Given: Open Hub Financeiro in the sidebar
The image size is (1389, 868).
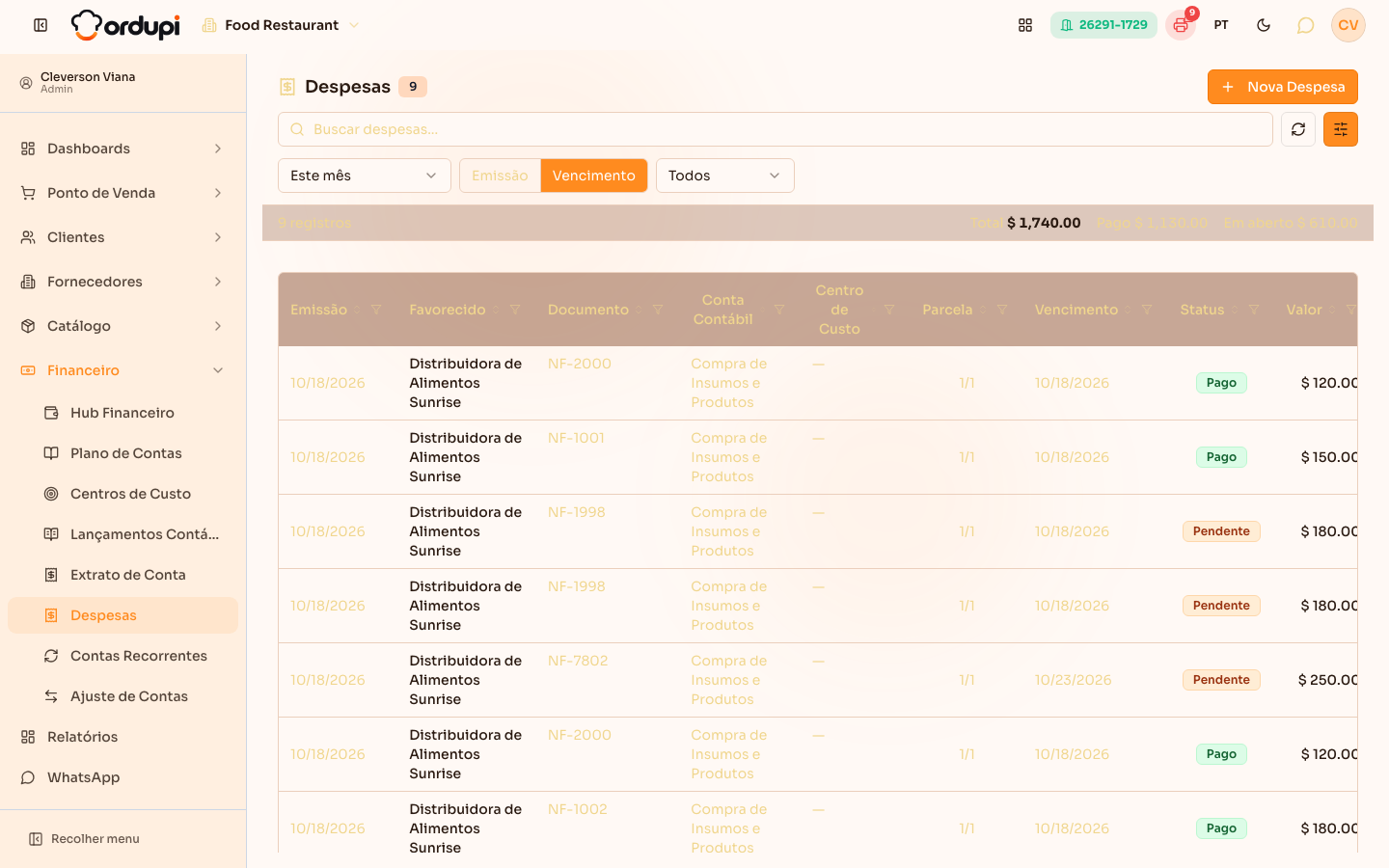Looking at the screenshot, I should point(123,413).
